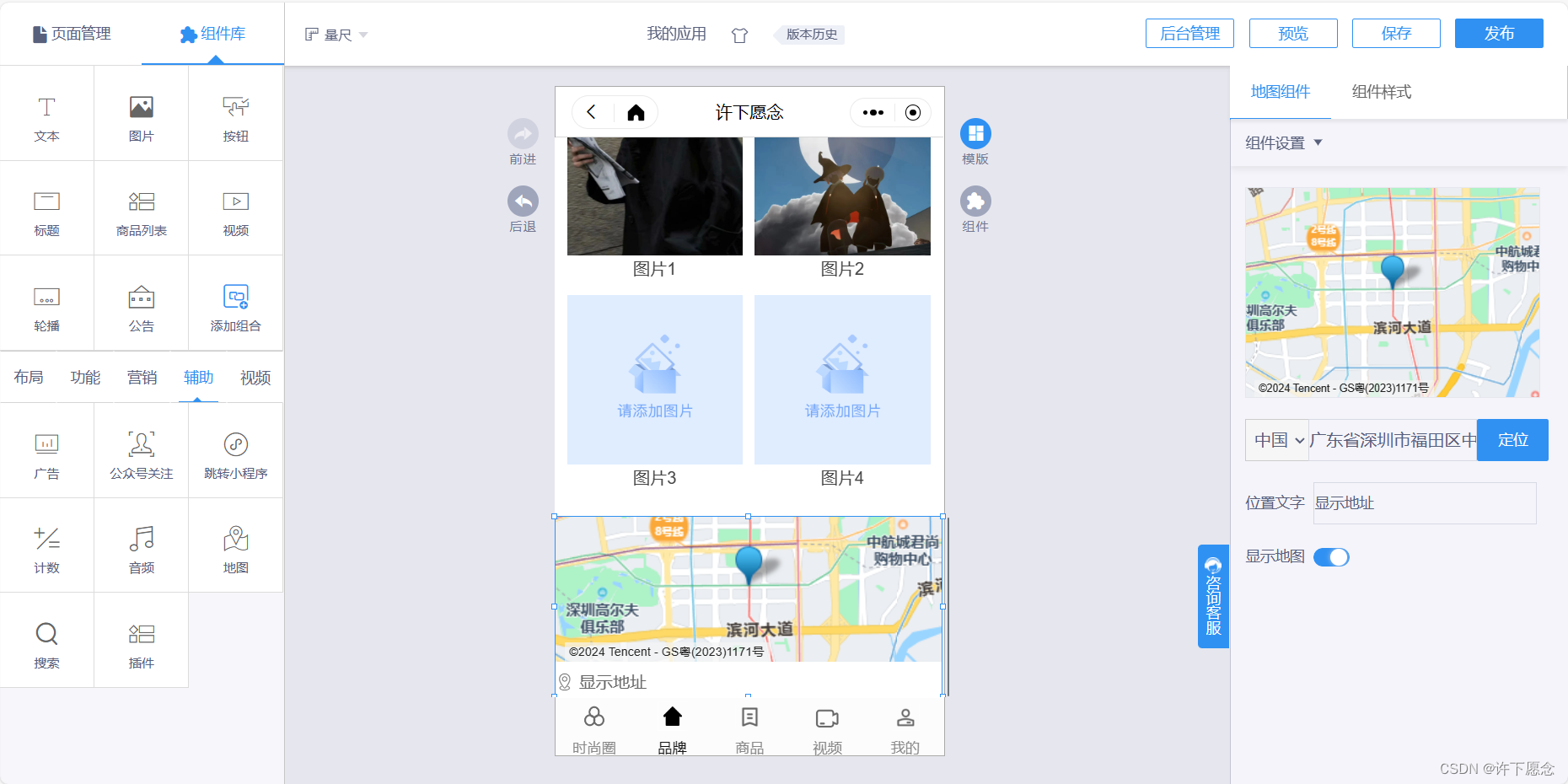Tap 视频 in bottom navigation

tap(828, 731)
